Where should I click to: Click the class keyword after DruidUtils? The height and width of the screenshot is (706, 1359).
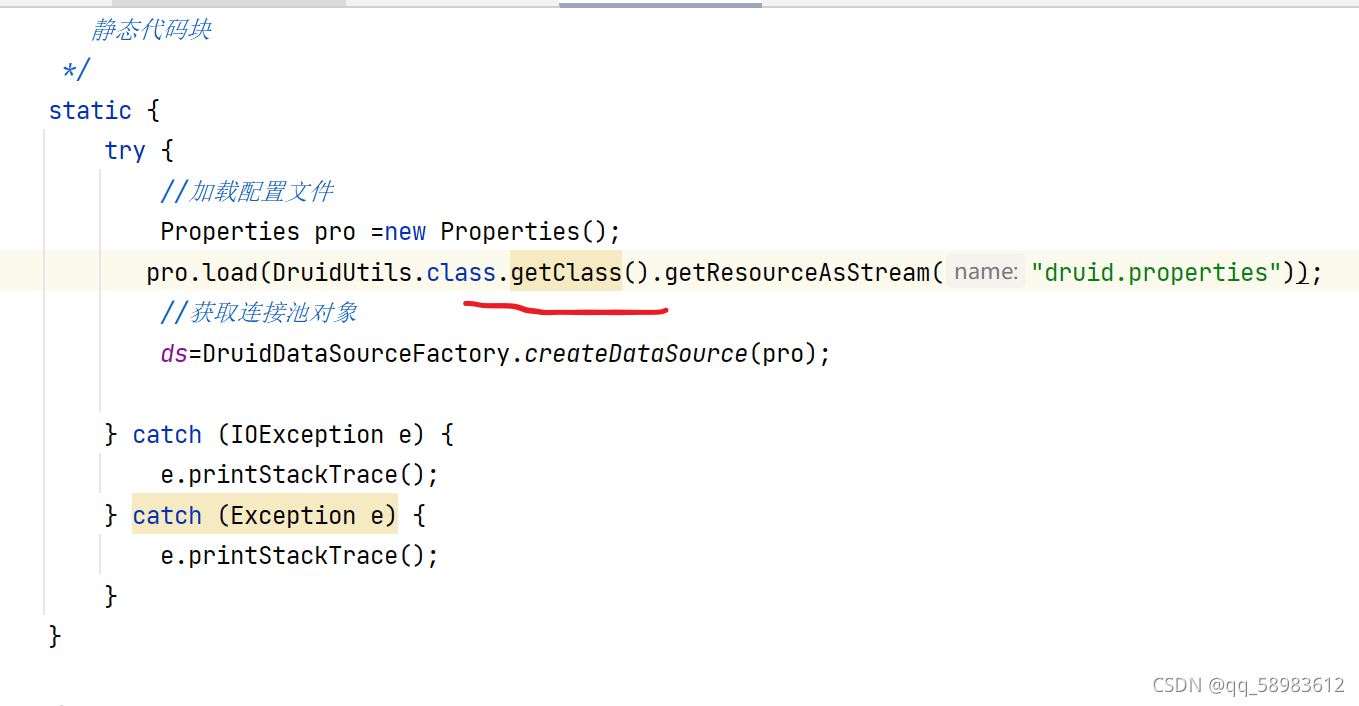pos(461,271)
